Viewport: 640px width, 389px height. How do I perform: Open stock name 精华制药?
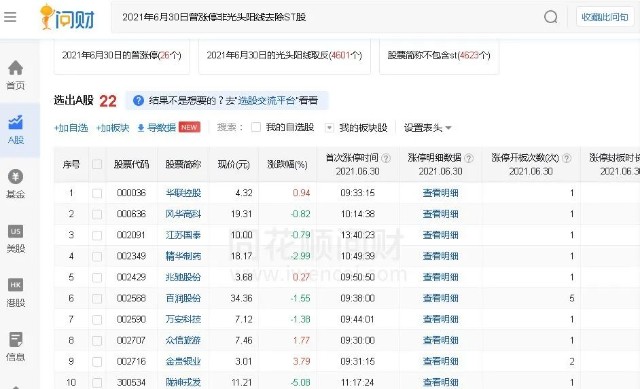coord(183,256)
